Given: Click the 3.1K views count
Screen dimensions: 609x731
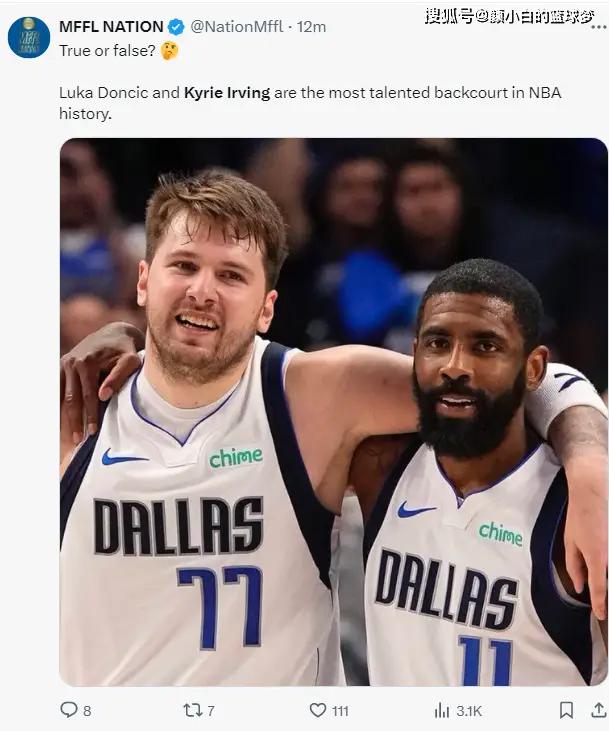Looking at the screenshot, I should pyautogui.click(x=469, y=711).
